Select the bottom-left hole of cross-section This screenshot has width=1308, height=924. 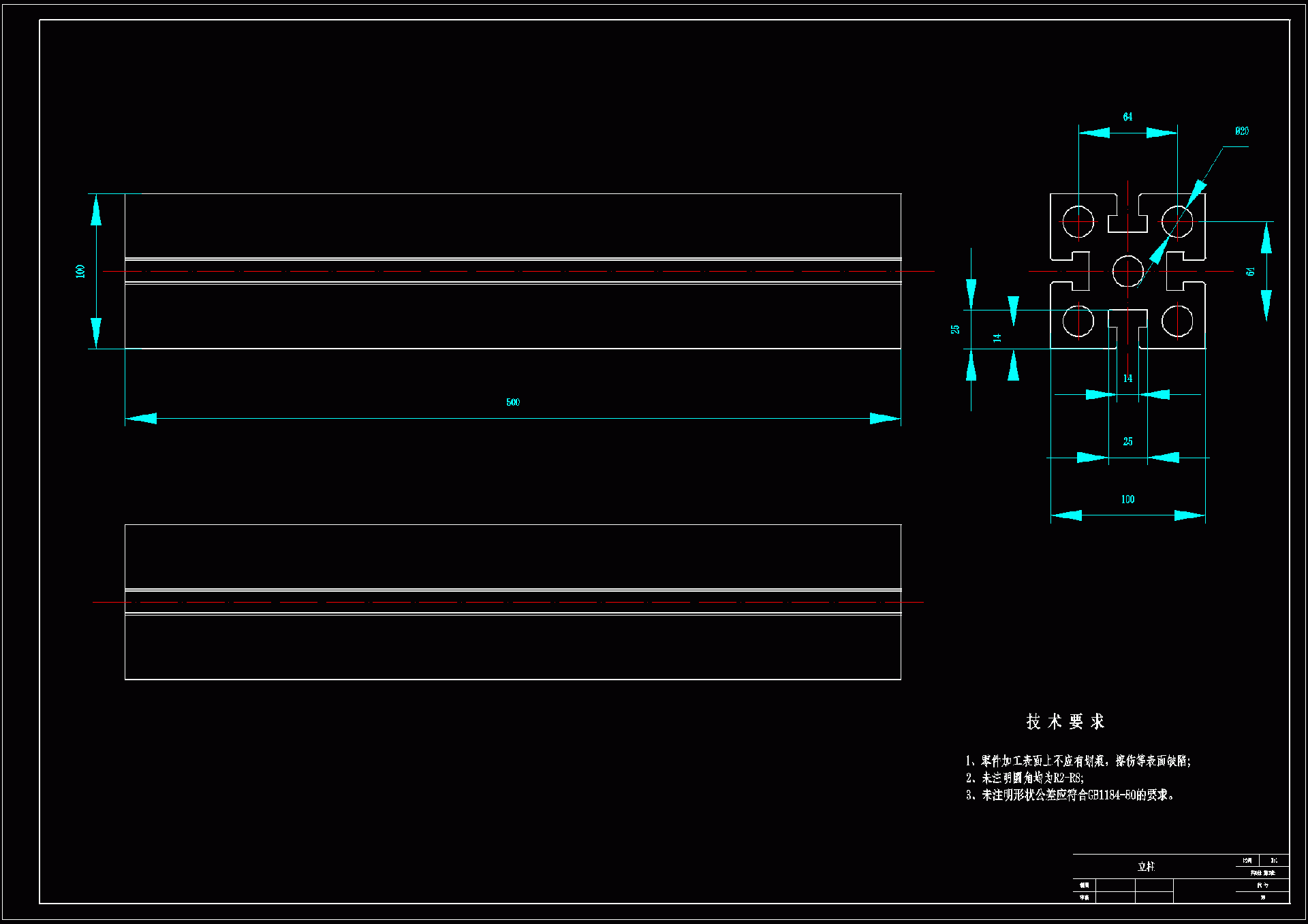coord(1078,321)
